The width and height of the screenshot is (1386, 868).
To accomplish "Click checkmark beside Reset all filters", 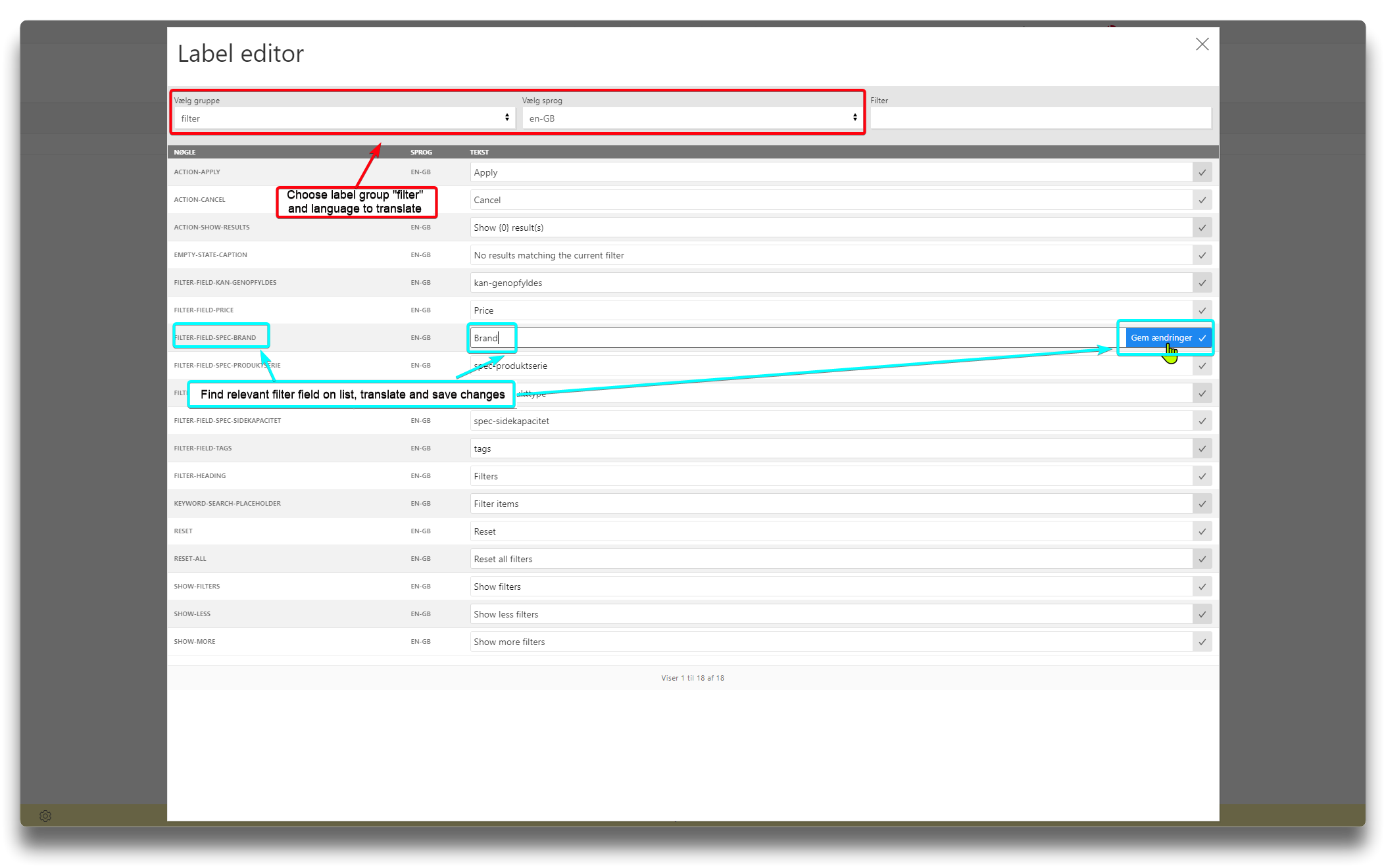I will (x=1202, y=559).
